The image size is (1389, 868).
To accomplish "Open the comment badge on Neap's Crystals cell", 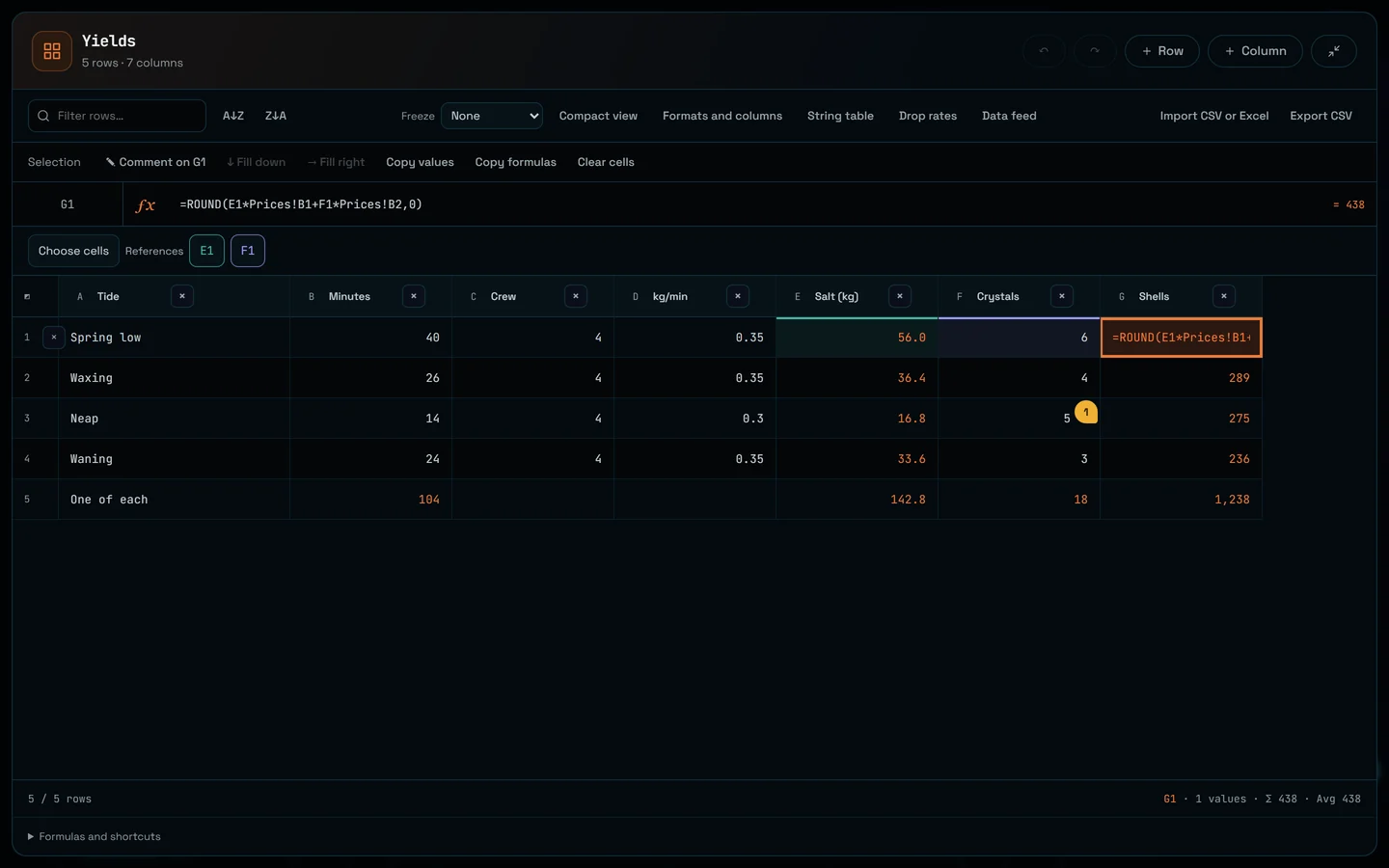I will click(x=1086, y=412).
